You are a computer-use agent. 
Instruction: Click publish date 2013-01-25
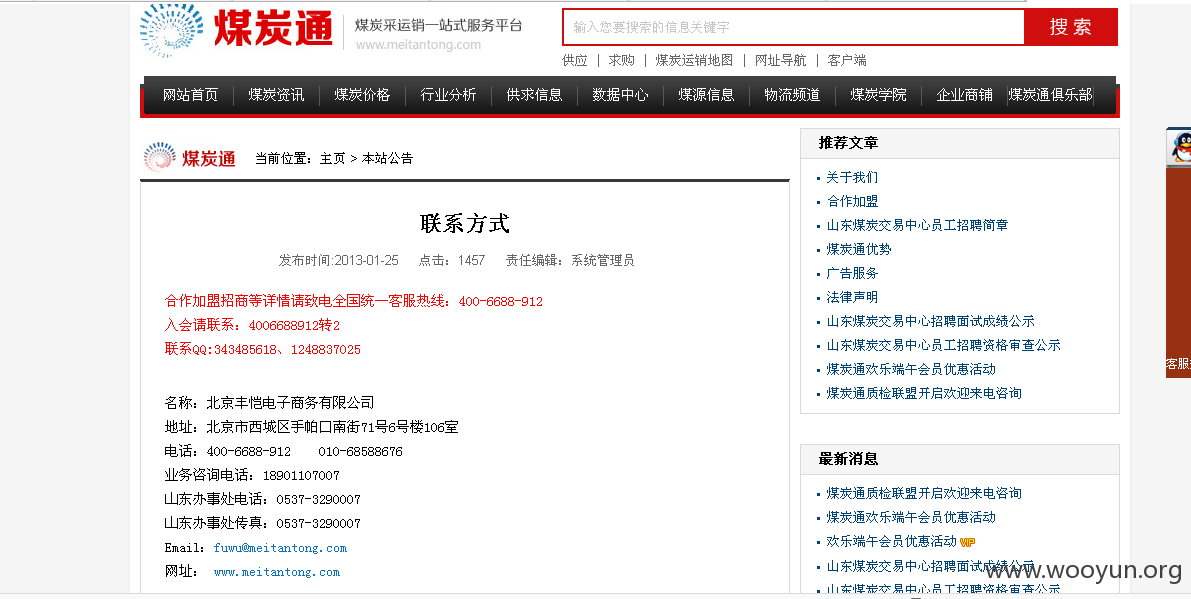(366, 260)
